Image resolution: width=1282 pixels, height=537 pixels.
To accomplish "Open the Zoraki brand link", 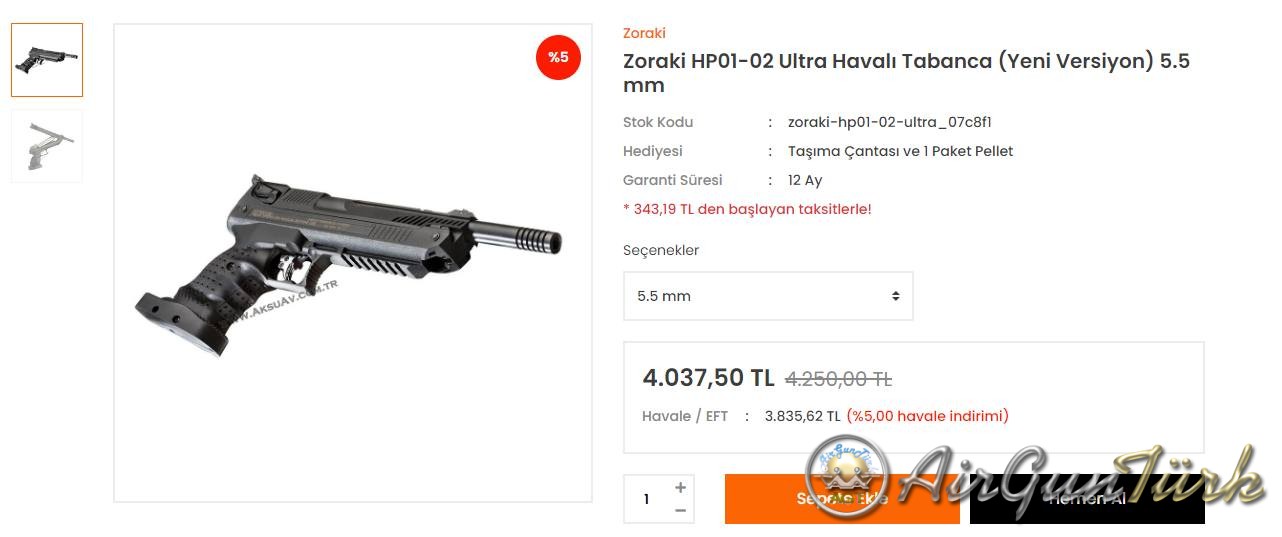I will click(x=644, y=33).
